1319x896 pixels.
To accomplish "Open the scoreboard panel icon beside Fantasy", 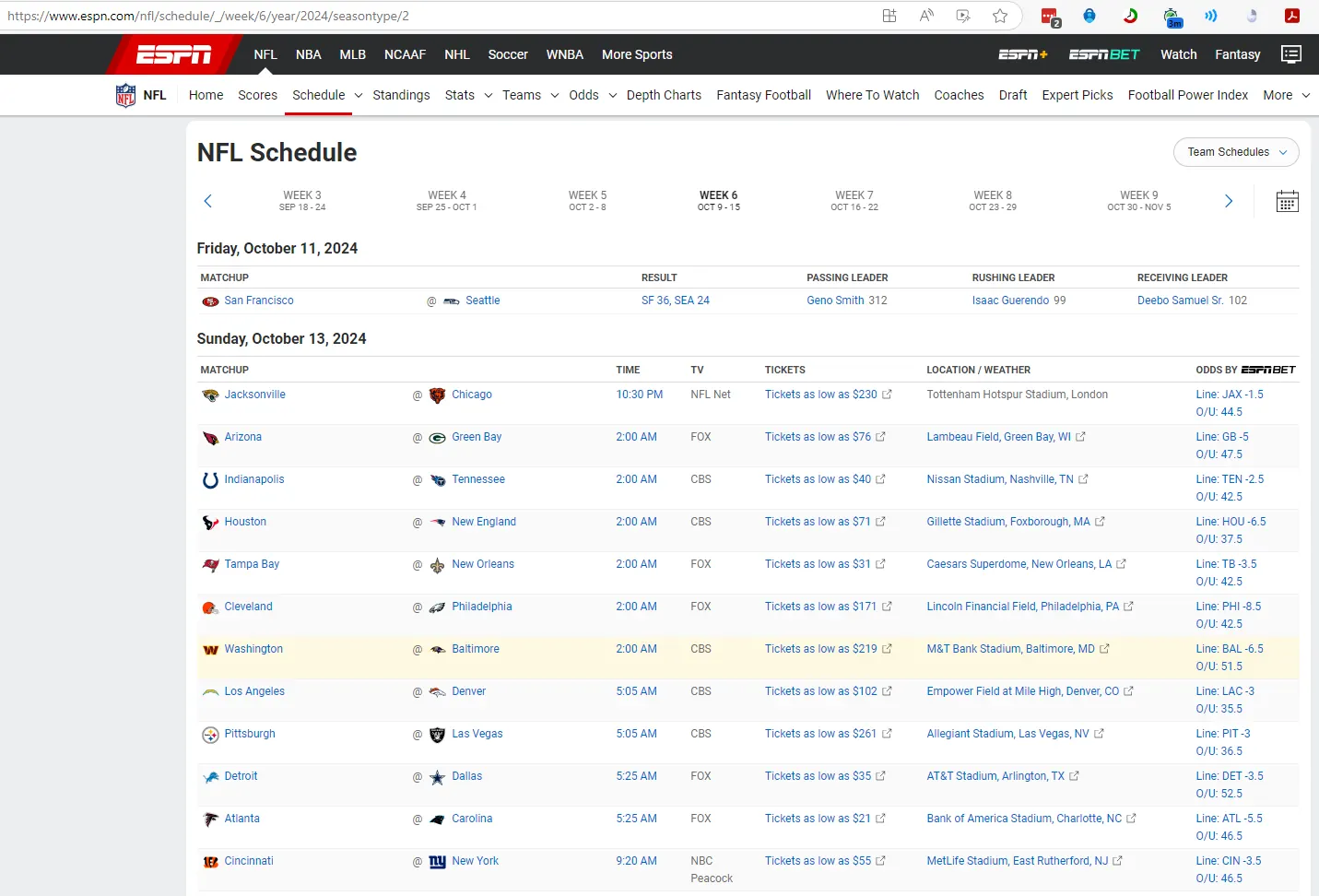I will (x=1291, y=54).
